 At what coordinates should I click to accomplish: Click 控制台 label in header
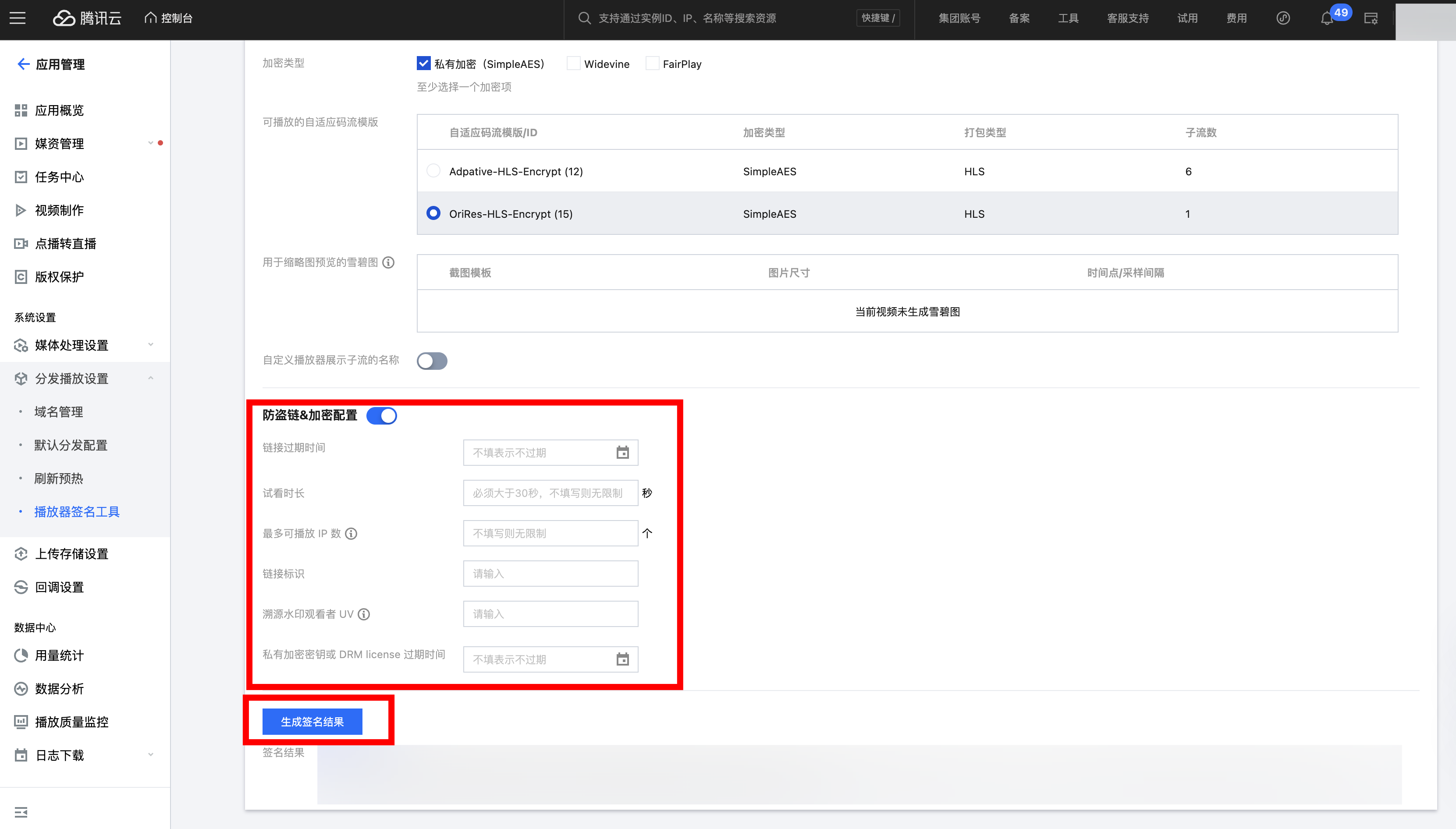[177, 18]
